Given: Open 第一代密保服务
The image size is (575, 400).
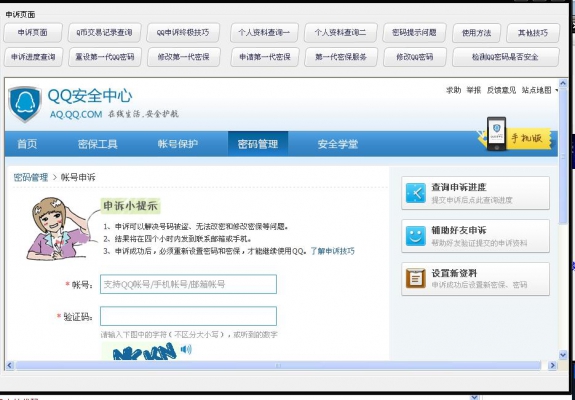Looking at the screenshot, I should pos(341,57).
